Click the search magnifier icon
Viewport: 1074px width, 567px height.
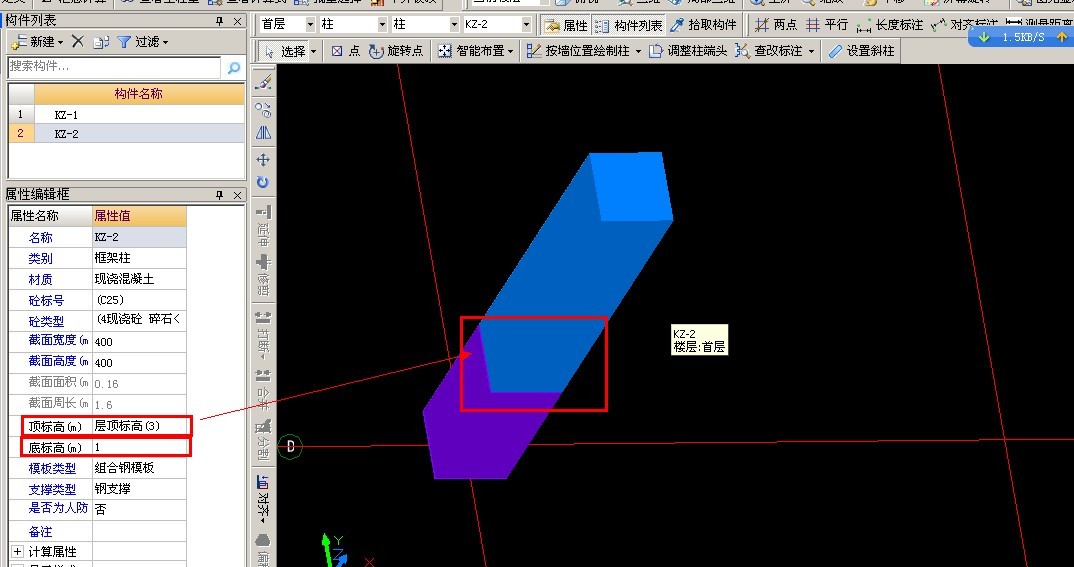(234, 67)
